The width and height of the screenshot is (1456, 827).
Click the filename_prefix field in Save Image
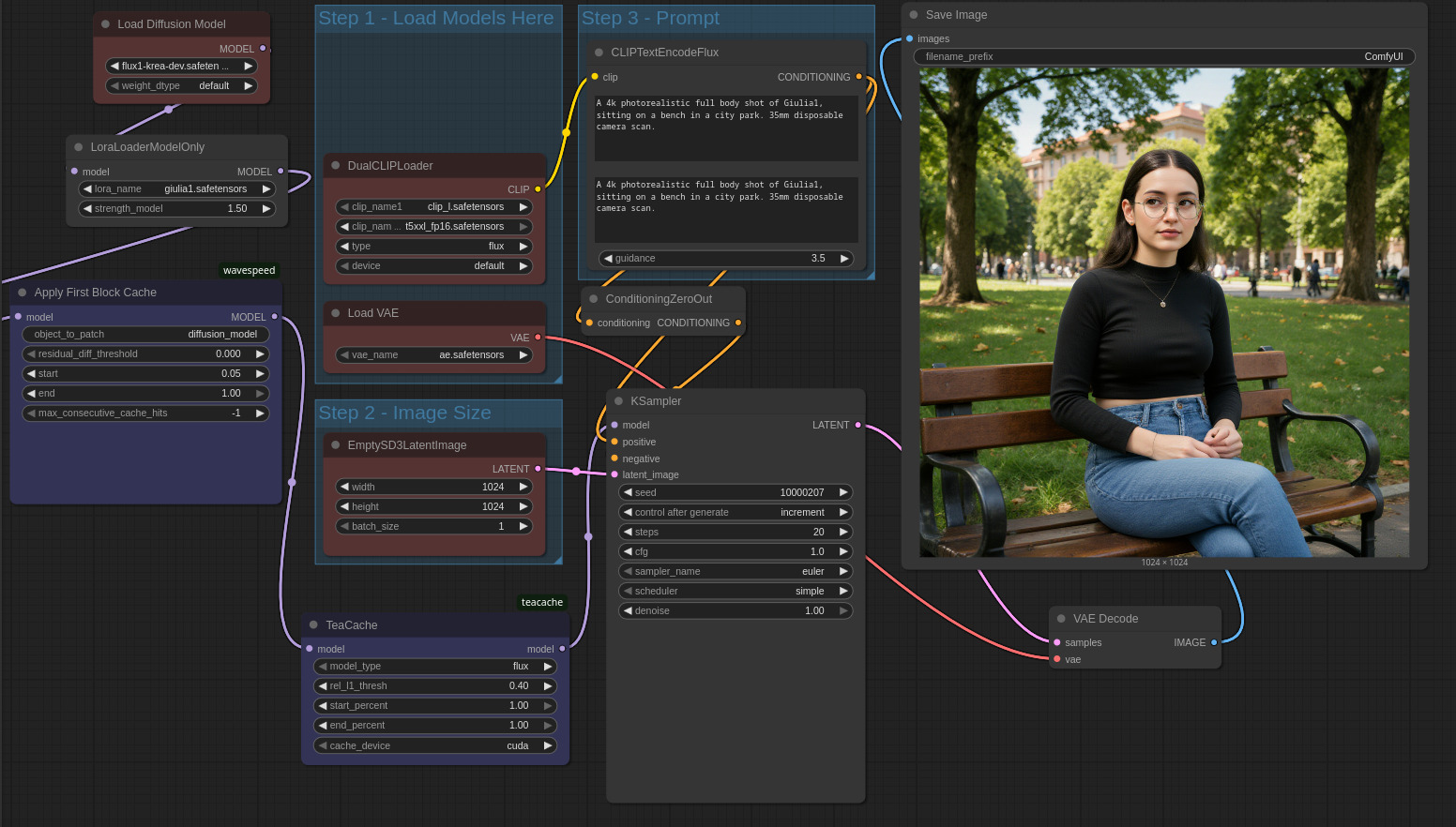click(1163, 57)
